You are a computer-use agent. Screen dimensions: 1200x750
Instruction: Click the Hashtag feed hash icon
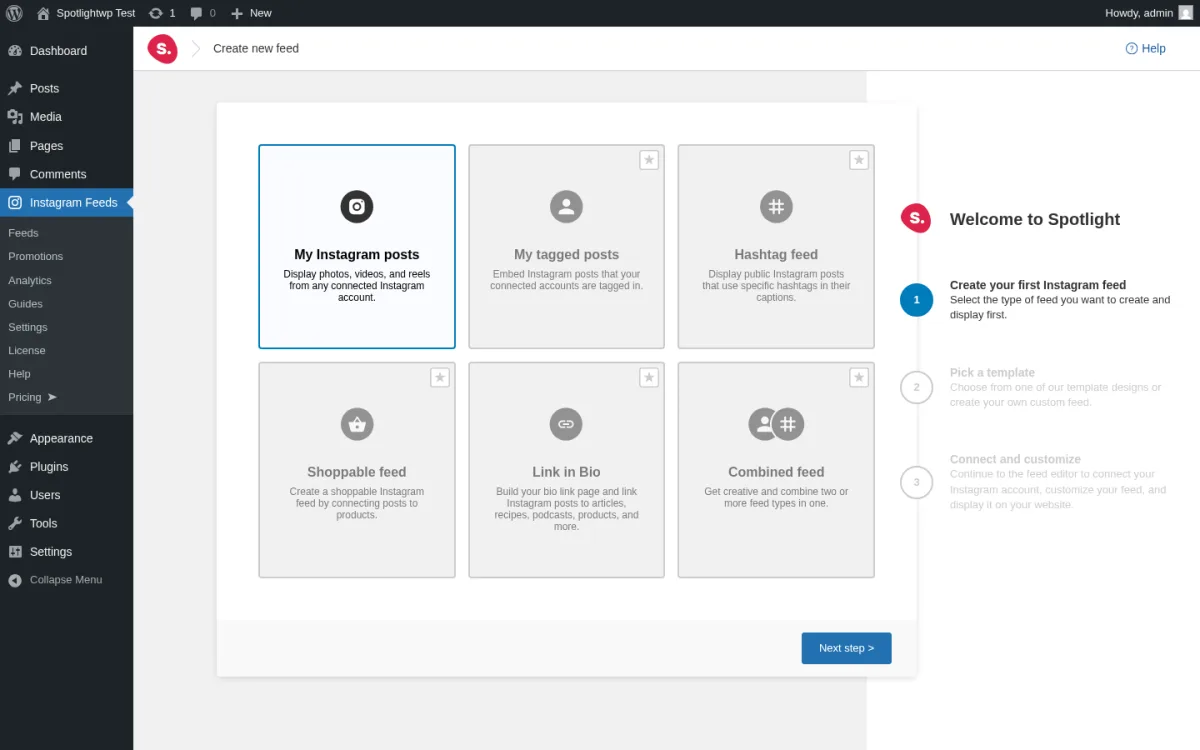pos(776,207)
